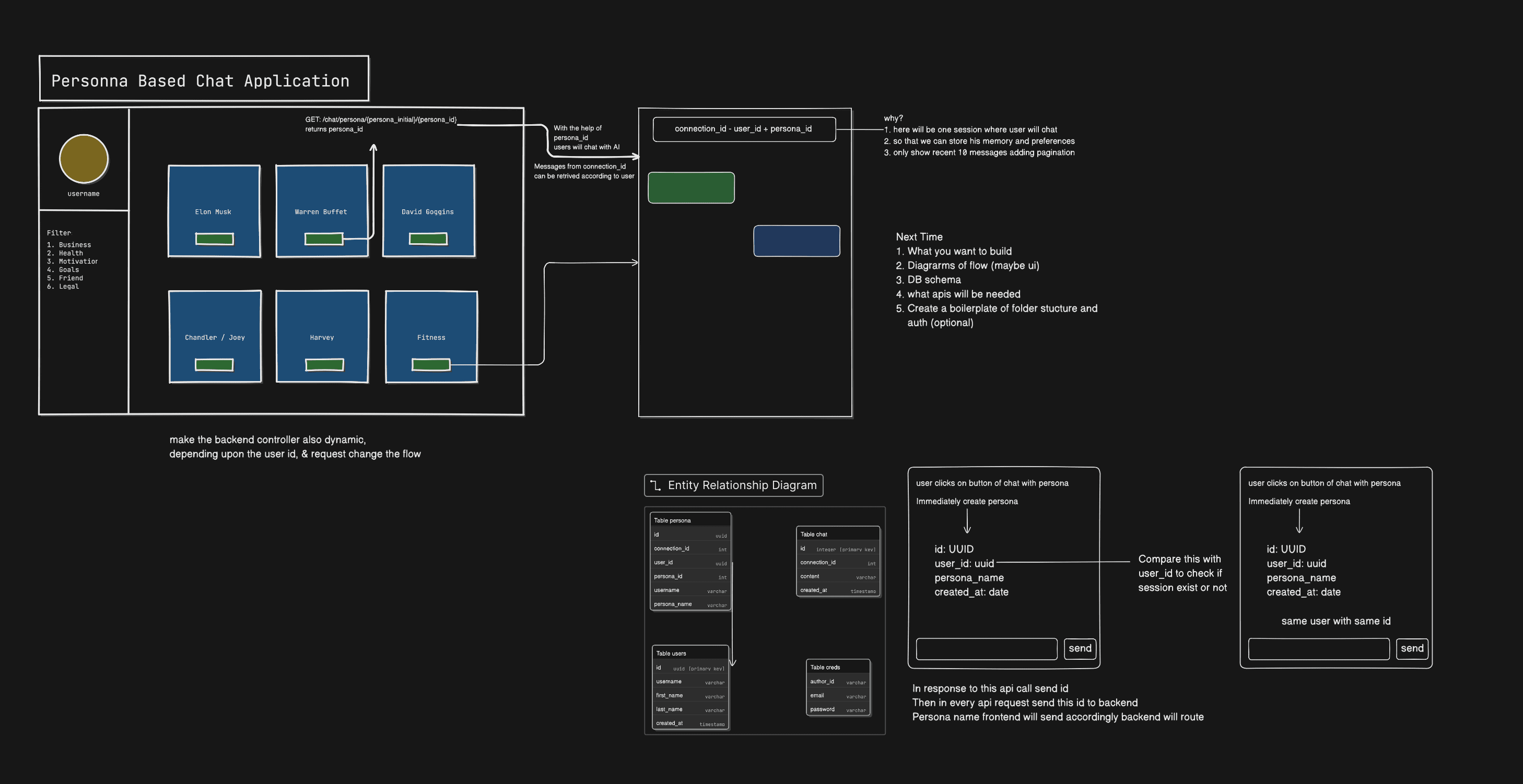Focus message input above 'In response to' note
This screenshot has height=784, width=1523.
pyautogui.click(x=986, y=649)
